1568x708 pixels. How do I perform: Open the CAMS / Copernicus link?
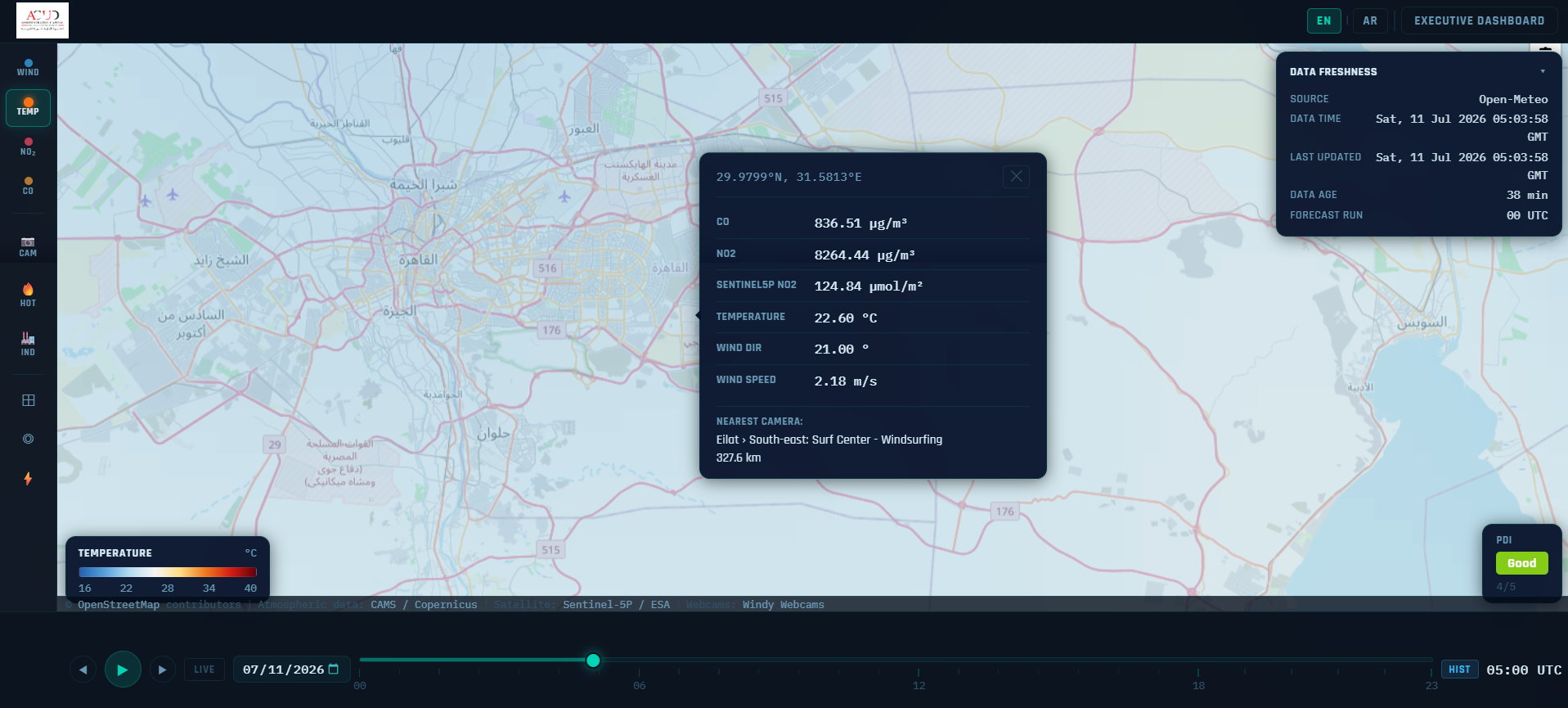424,605
